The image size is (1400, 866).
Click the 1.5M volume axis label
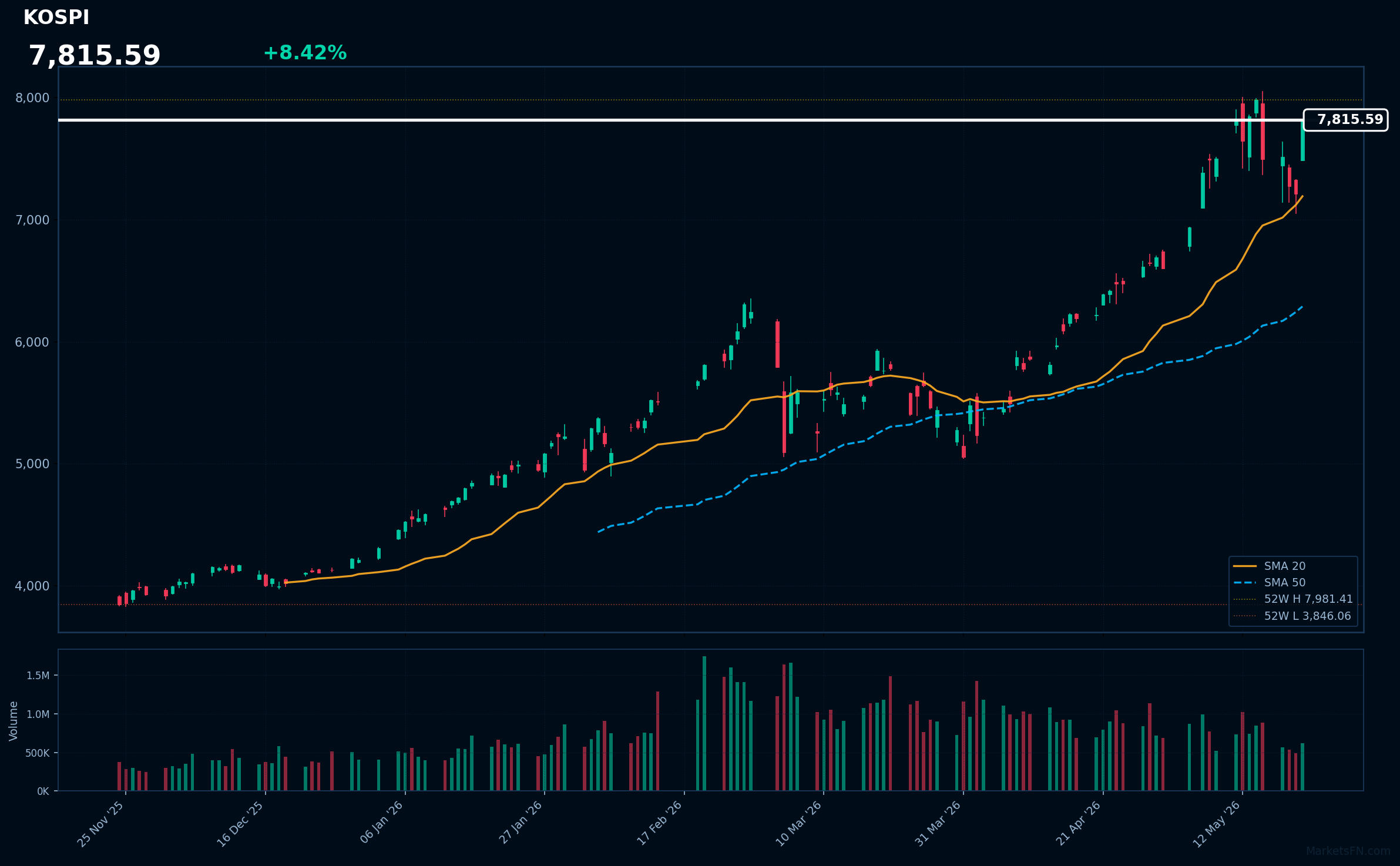(x=38, y=676)
